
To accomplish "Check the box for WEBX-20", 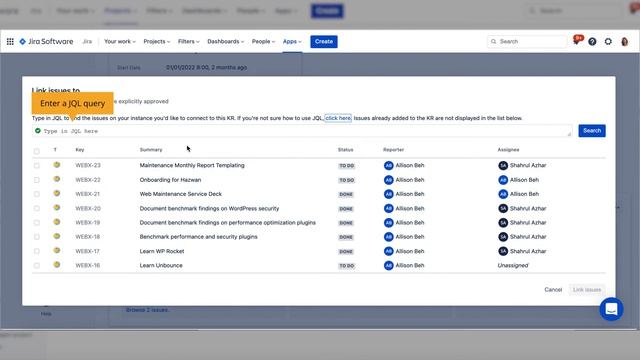I will 37,208.
